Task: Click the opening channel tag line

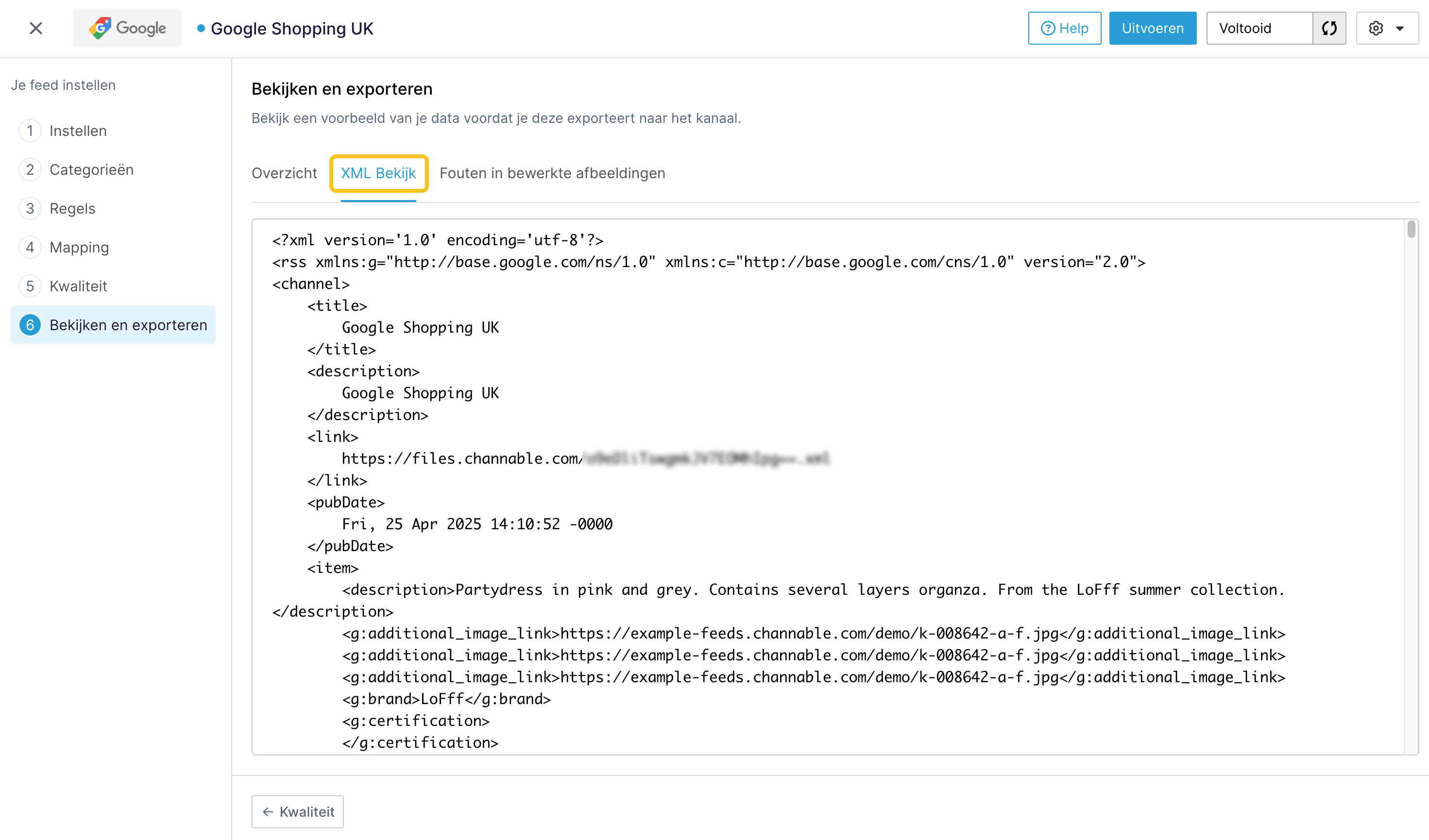Action: [x=311, y=284]
